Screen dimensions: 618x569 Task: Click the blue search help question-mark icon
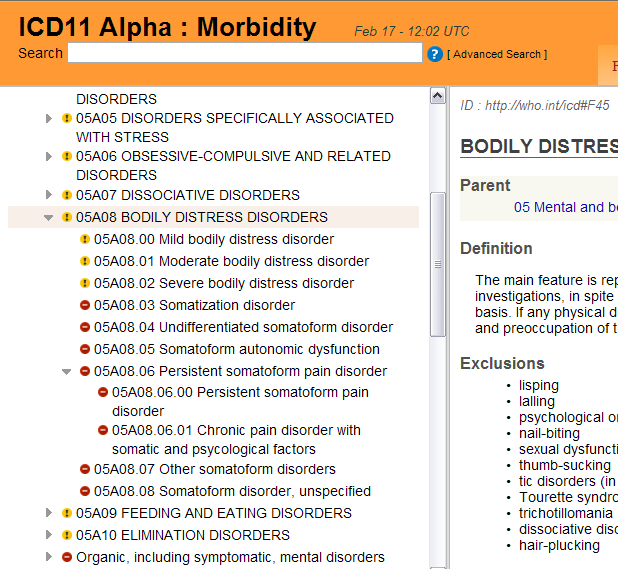(x=435, y=54)
